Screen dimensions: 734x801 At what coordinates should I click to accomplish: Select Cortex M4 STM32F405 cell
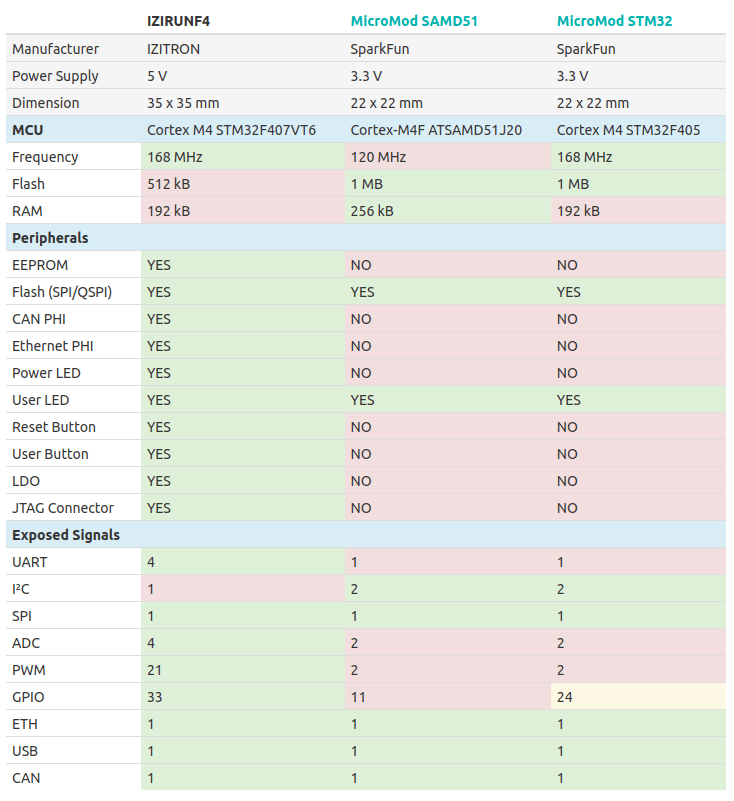pos(628,130)
